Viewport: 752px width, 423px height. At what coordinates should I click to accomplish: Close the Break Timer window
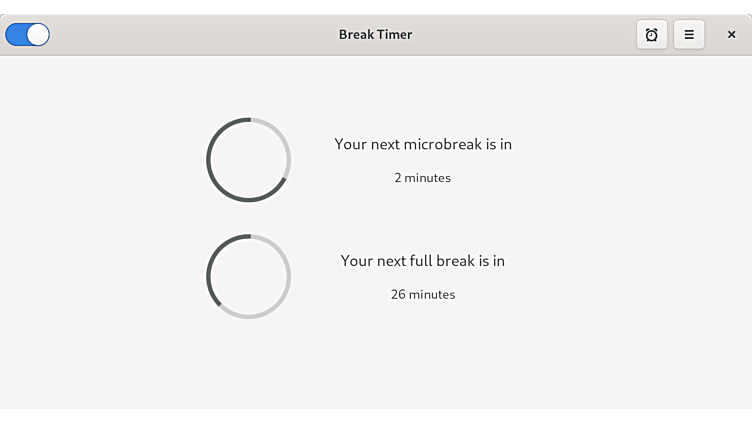click(731, 35)
